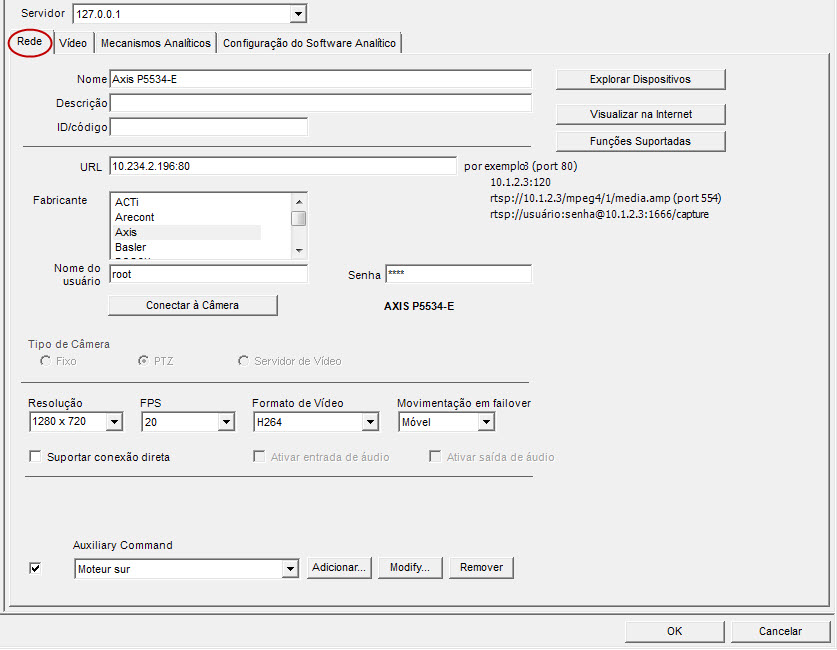The image size is (837, 650).
Task: Open the Auxiliary Command dropdown
Action: pyautogui.click(x=290, y=569)
